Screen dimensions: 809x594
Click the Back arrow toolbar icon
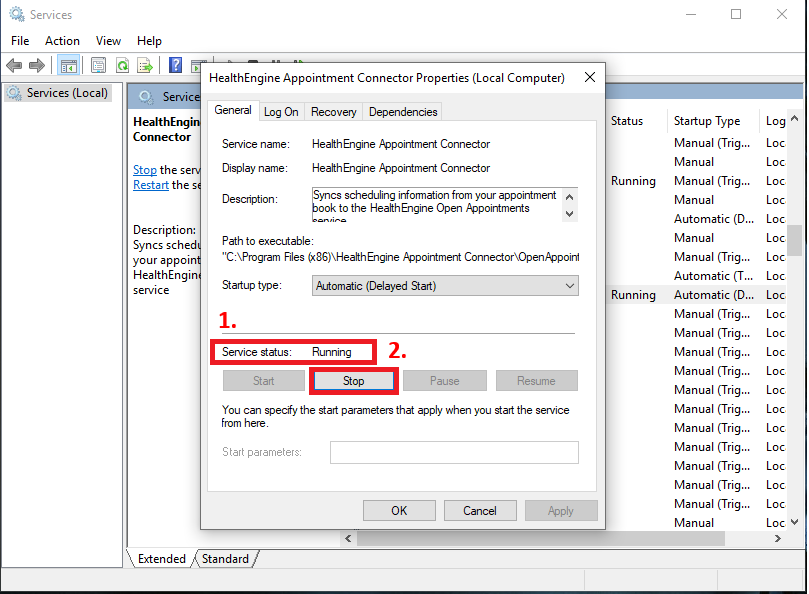[14, 66]
